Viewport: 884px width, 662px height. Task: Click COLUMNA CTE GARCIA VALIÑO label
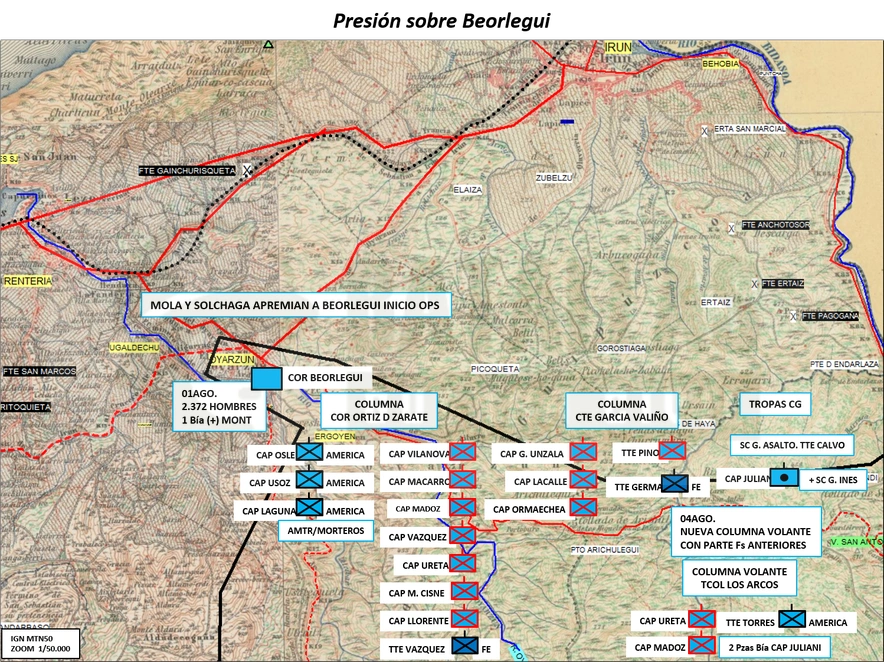[621, 411]
